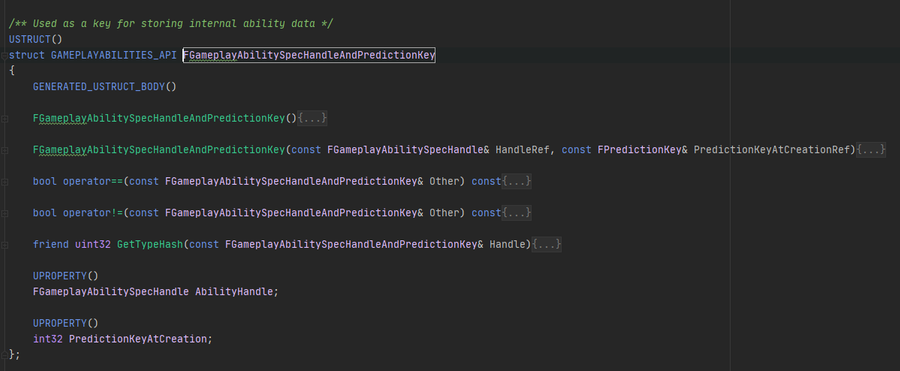Image resolution: width=900 pixels, height=371 pixels.
Task: Click the "Other" parameter in operator==
Action: pos(444,181)
